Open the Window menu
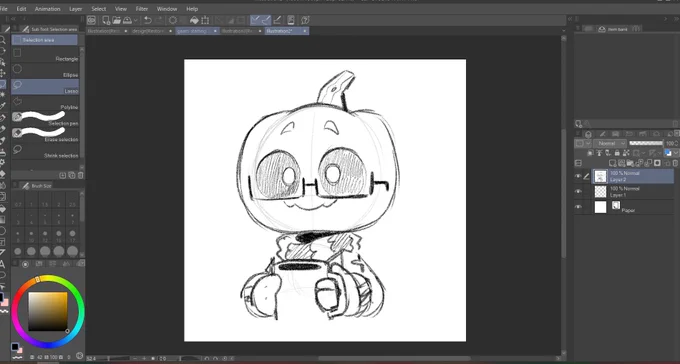Viewport: 680px width, 364px height. click(167, 9)
